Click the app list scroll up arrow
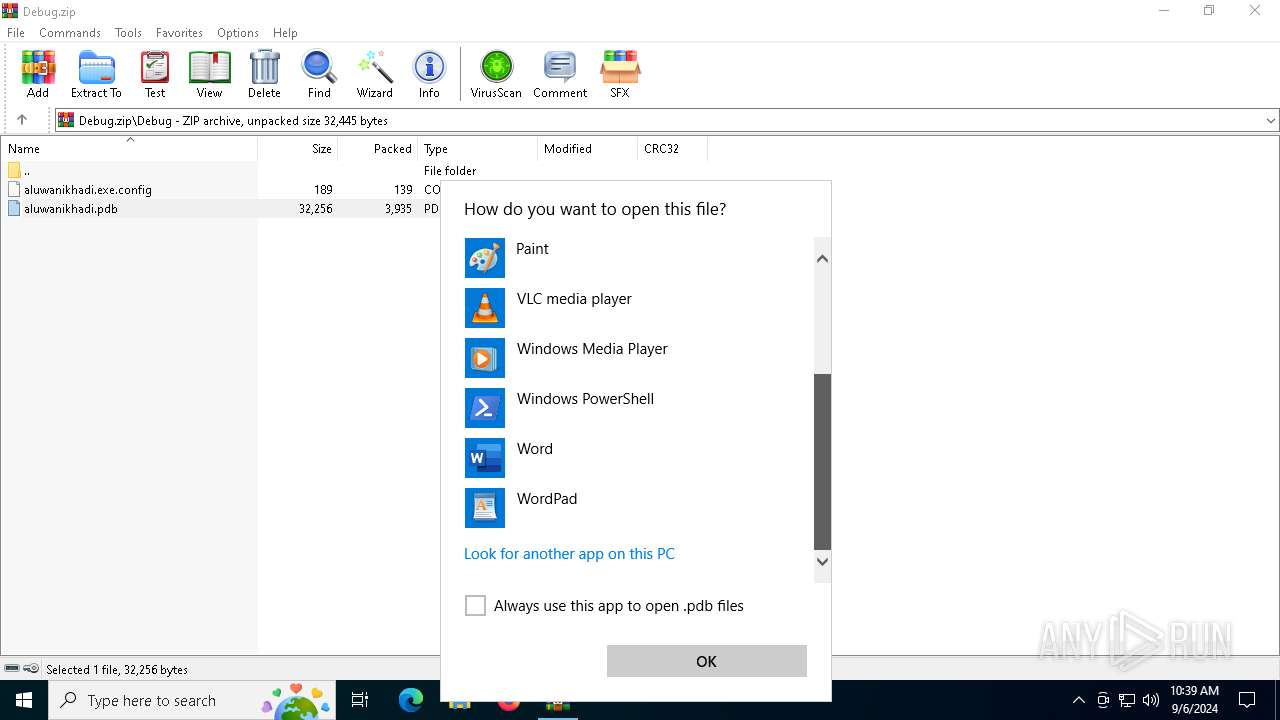This screenshot has height=720, width=1280. [x=822, y=258]
